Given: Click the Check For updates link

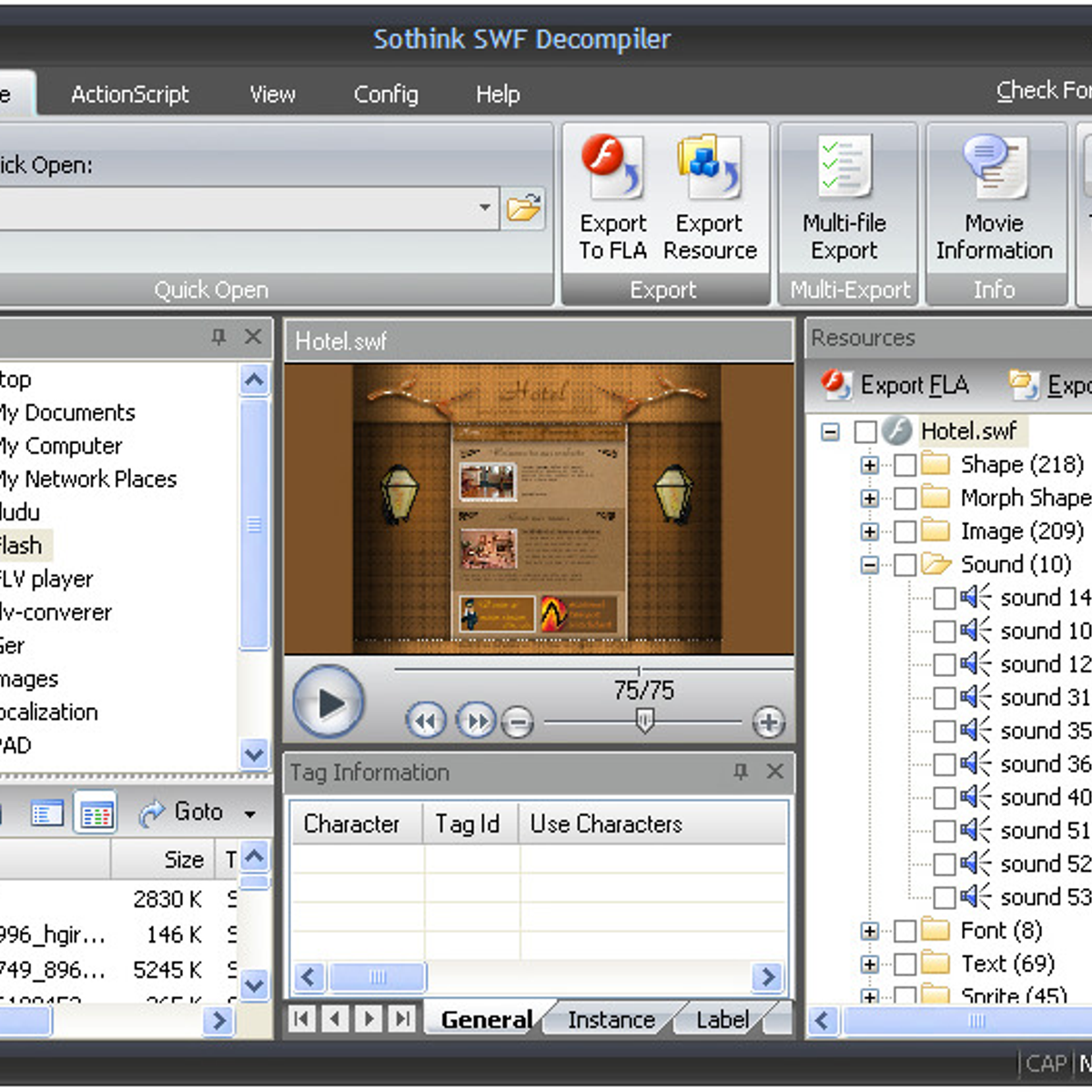Looking at the screenshot, I should (x=1044, y=90).
